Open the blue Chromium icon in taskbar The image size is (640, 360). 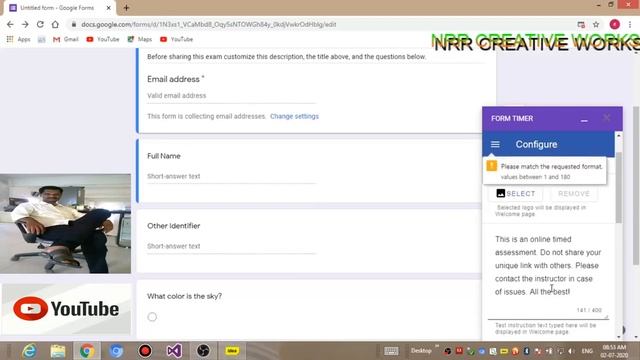click(x=116, y=351)
